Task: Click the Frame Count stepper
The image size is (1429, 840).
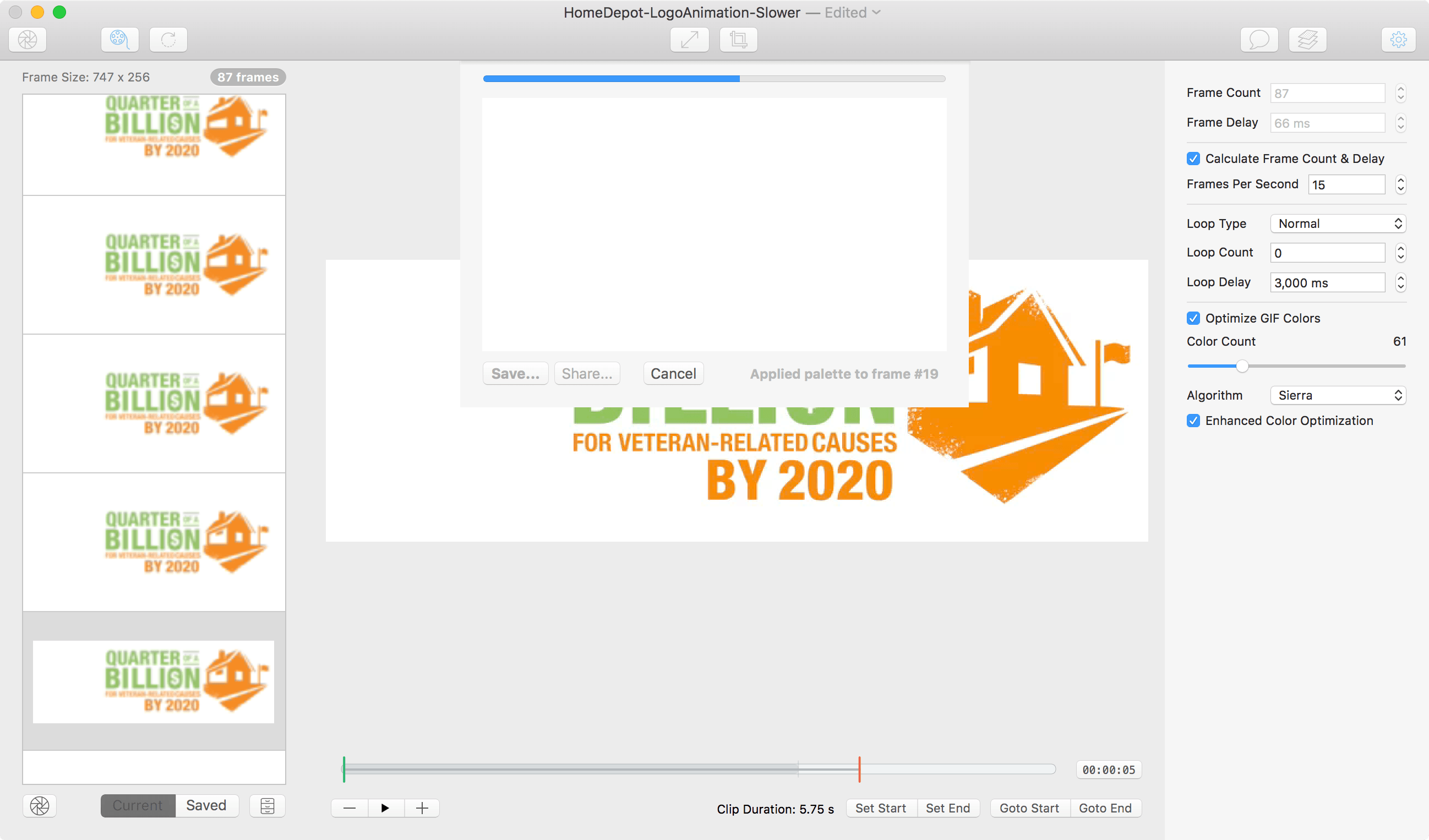Action: coord(1400,93)
